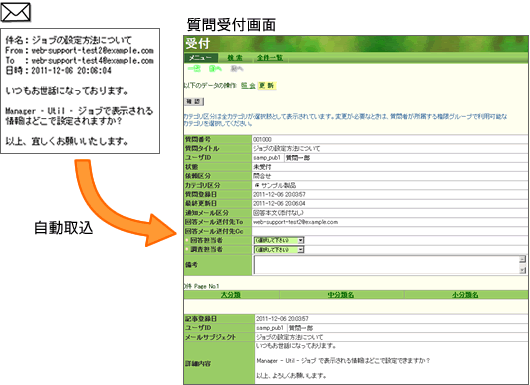The image size is (530, 385).
Task: Click the 確認 button
Action: point(194,101)
